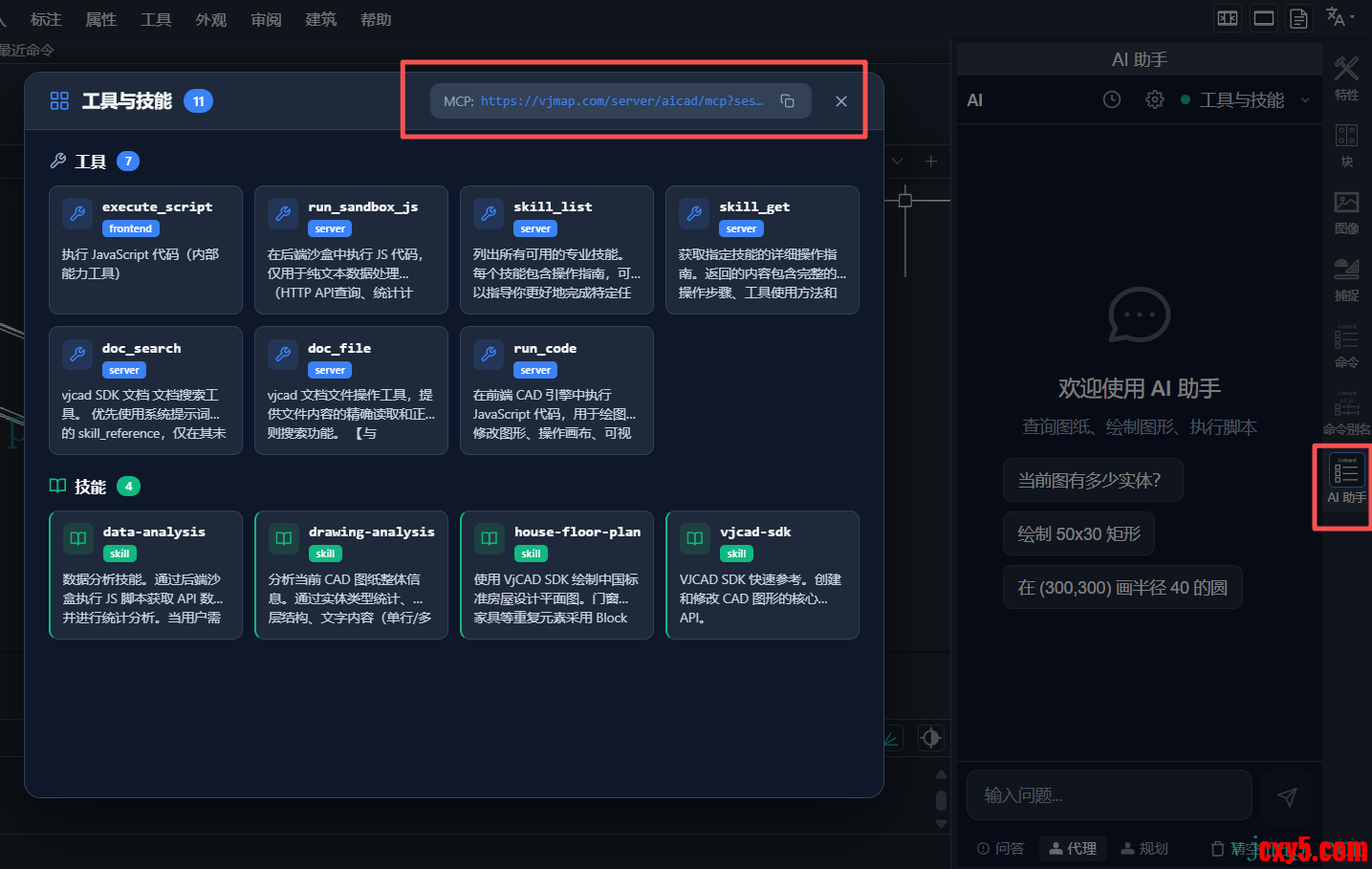Open the 特性 properties panel
Screen dimensions: 1372x869
1346,77
